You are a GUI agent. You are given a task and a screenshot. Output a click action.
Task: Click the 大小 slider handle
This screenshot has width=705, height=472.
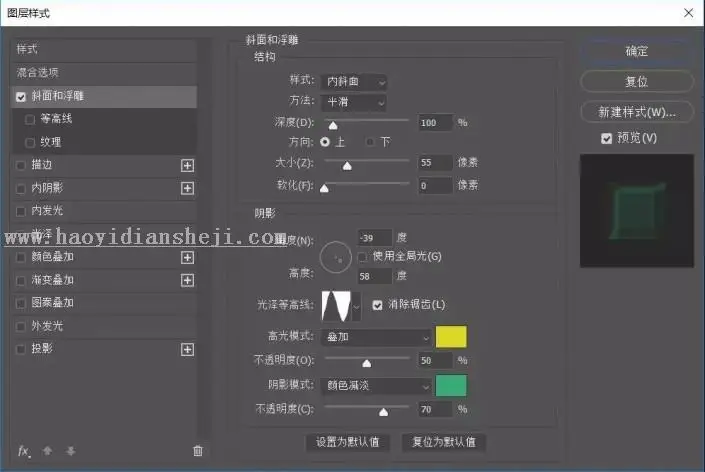click(x=347, y=166)
